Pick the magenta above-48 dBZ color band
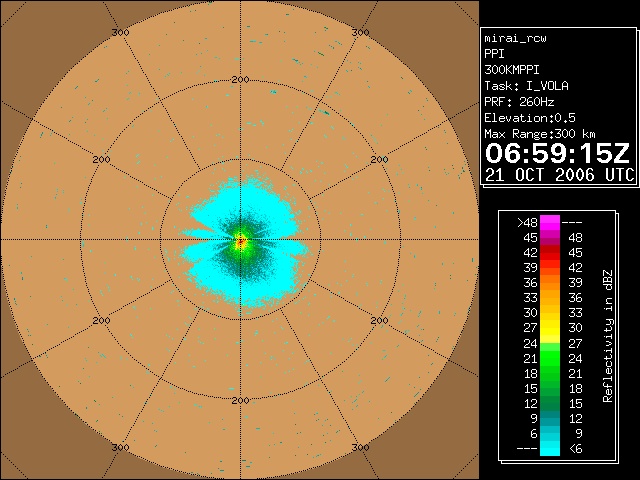Screen dimensions: 640x480 (550, 223)
